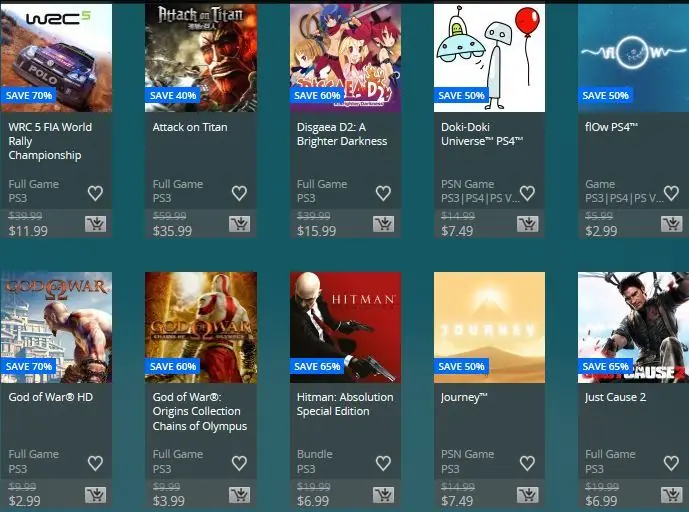Open WRC 5 FIA World Rally Championship title
689x512 pixels.
pos(50,141)
